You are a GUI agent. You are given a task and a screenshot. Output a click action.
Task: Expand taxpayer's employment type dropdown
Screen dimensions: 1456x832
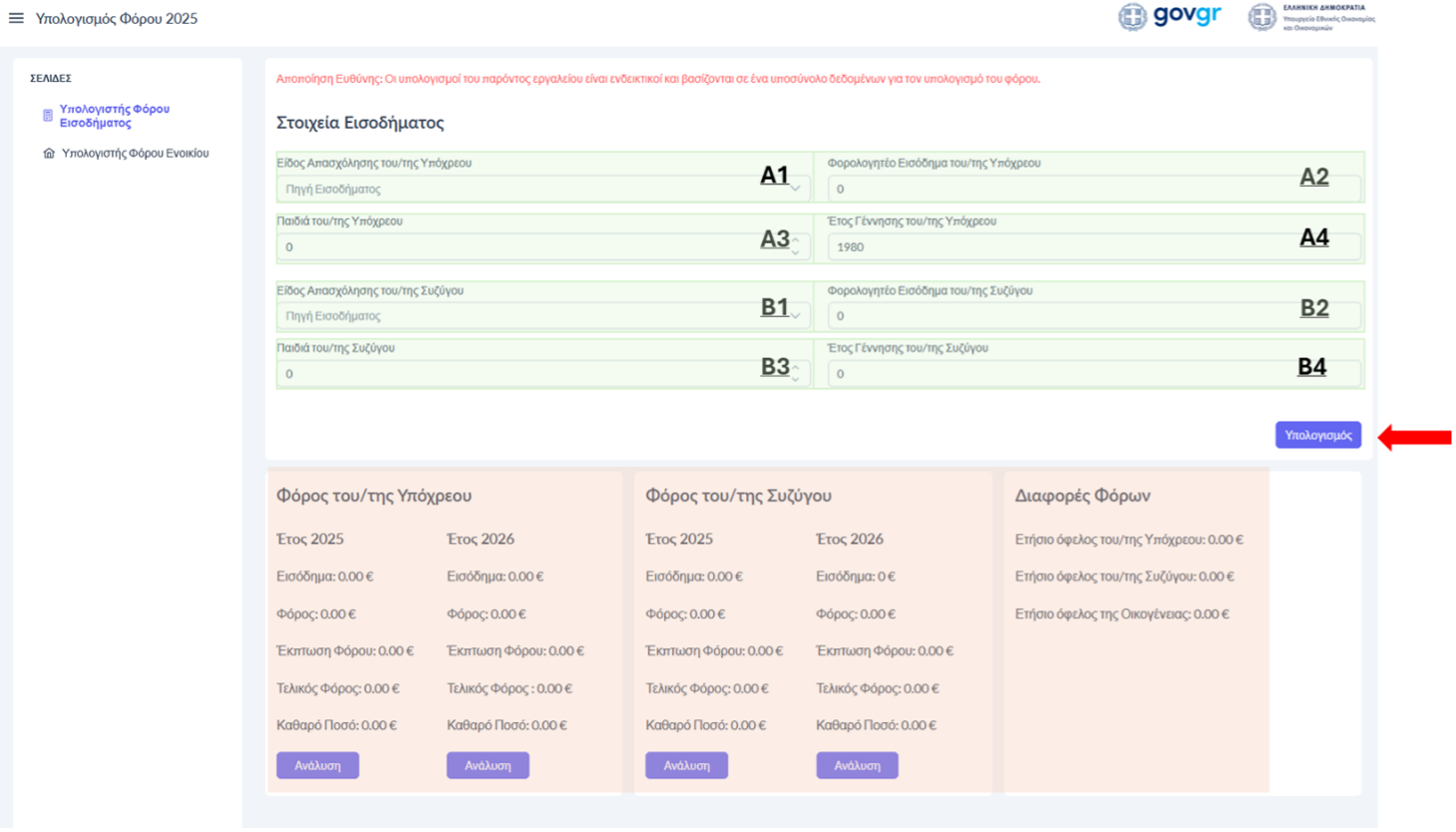point(539,189)
